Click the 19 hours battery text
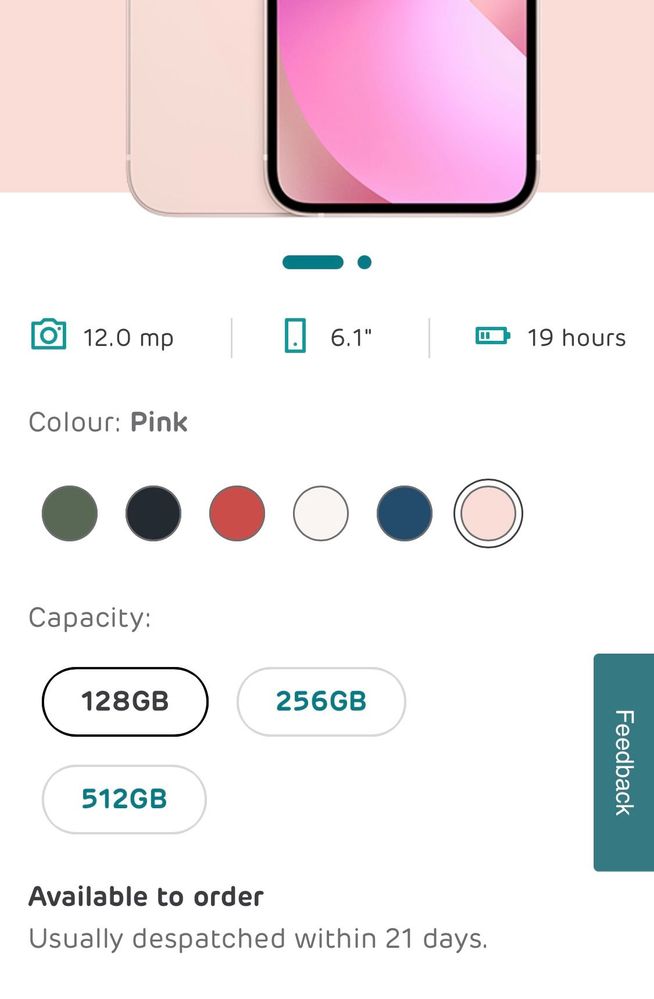Image resolution: width=654 pixels, height=999 pixels. click(576, 338)
